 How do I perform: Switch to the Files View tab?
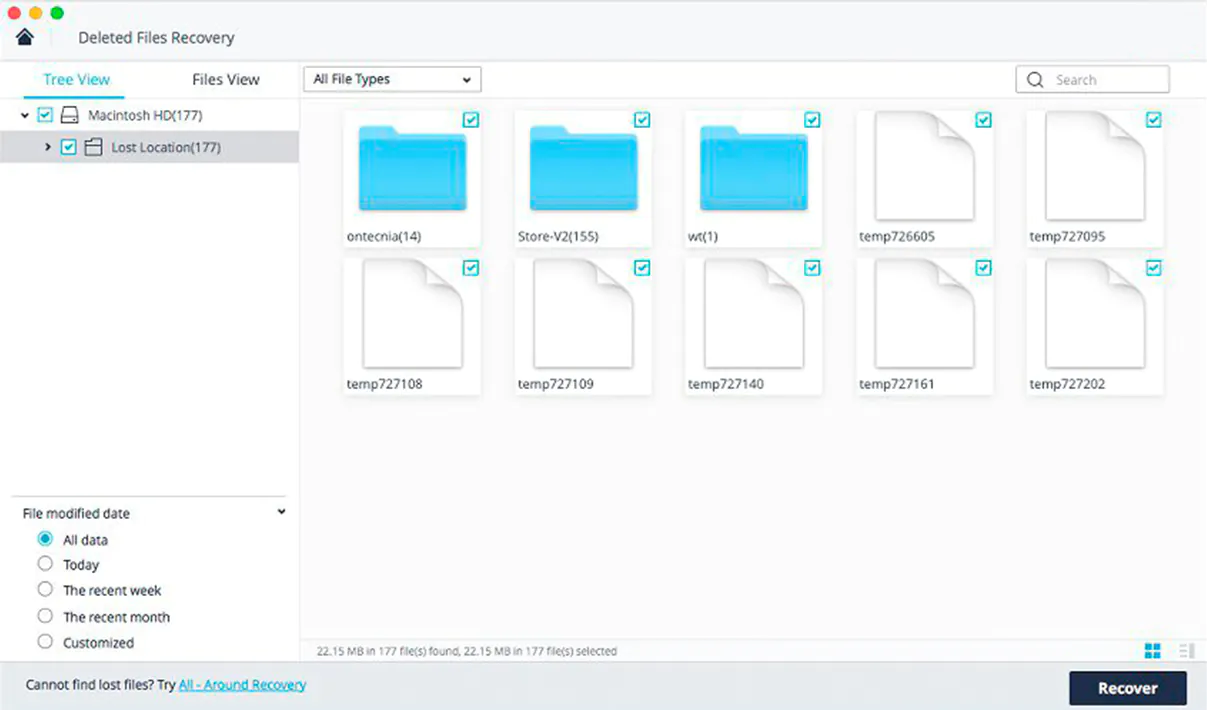pos(224,79)
